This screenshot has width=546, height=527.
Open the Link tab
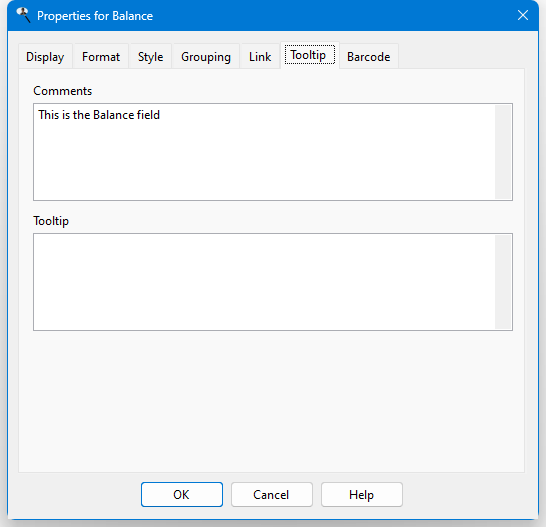[260, 56]
